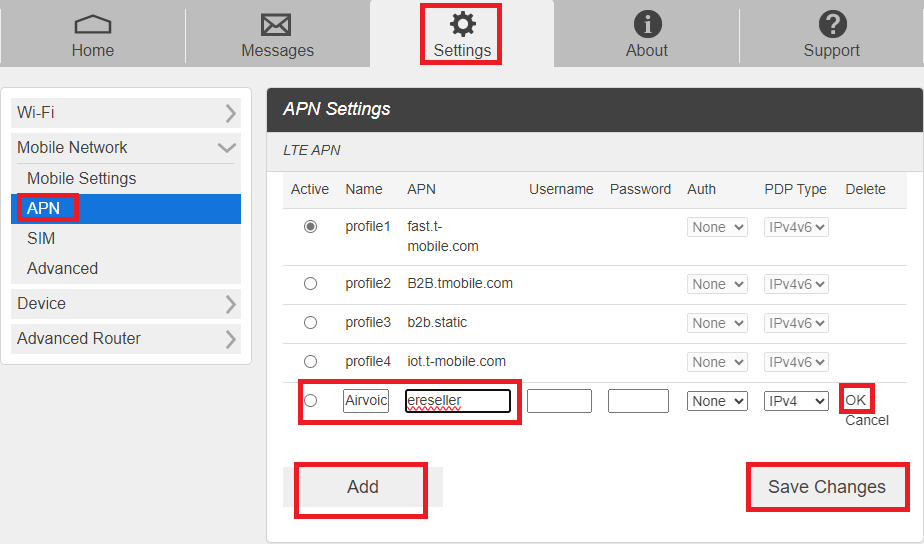Click the Messages envelope icon
The image size is (924, 544).
pos(276,25)
